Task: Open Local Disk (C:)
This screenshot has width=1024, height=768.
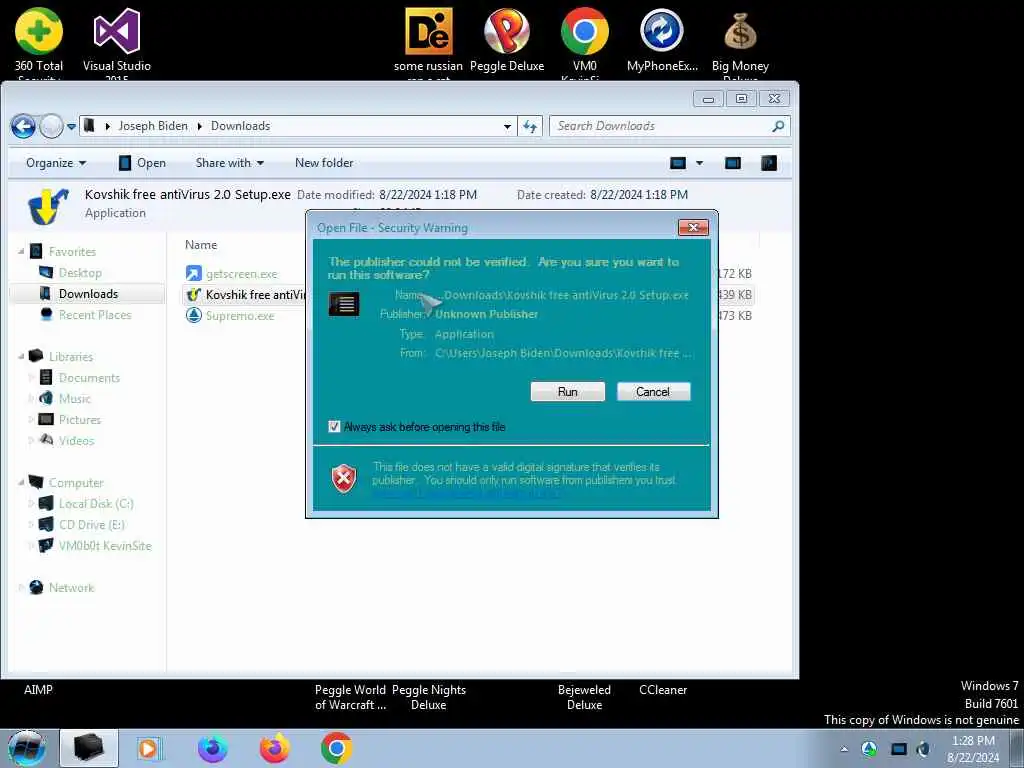Action: click(x=96, y=504)
